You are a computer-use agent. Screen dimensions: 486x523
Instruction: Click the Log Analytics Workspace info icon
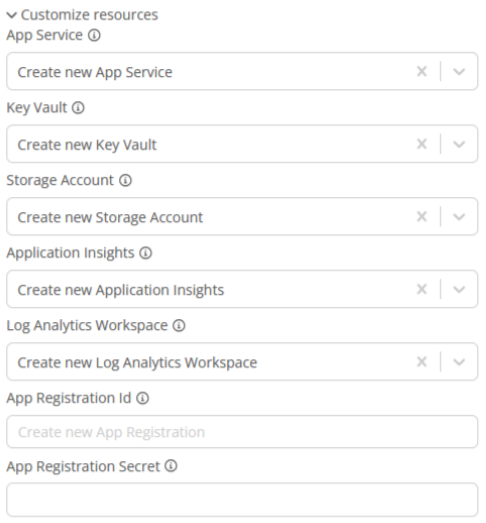(x=179, y=326)
